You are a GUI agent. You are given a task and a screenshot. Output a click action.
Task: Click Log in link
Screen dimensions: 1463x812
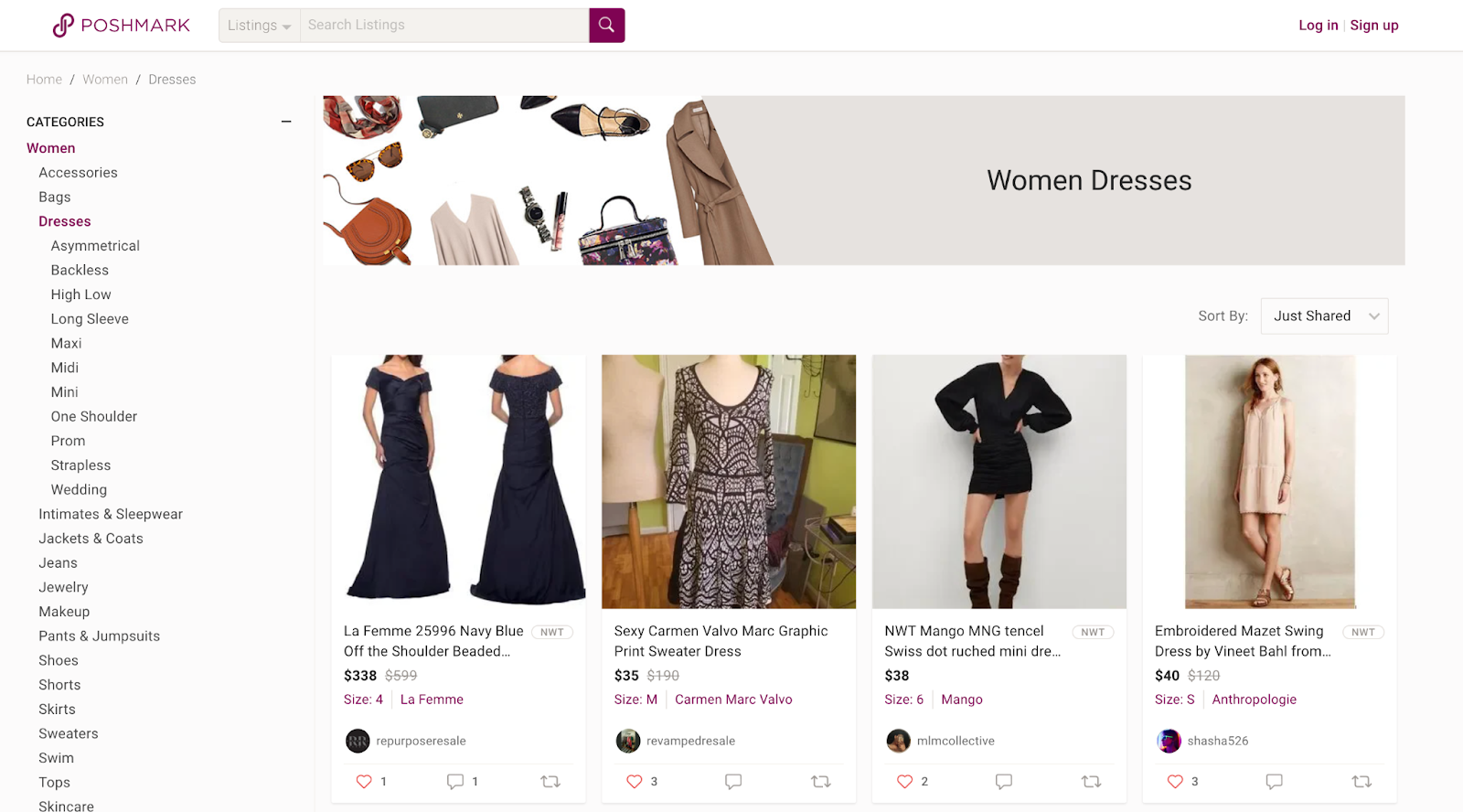coord(1318,26)
